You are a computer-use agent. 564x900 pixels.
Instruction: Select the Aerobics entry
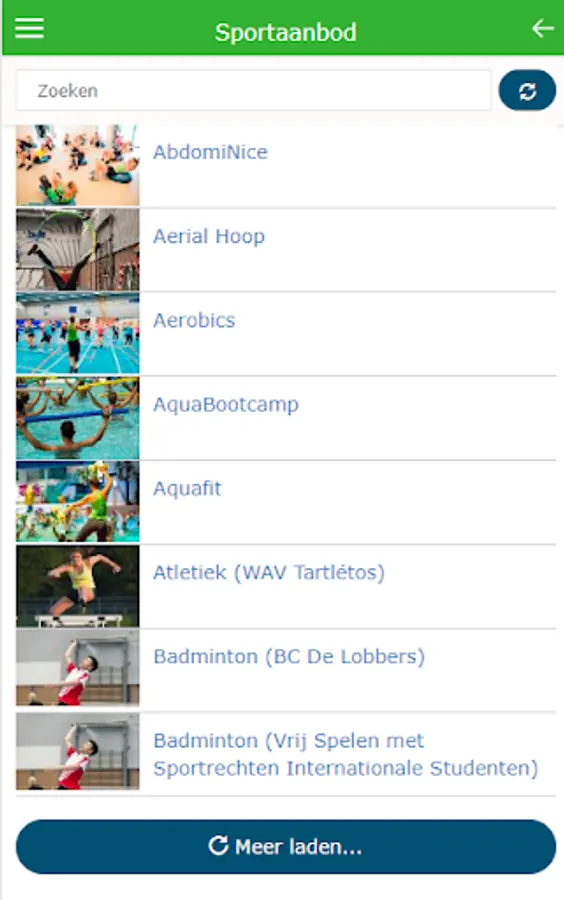tap(194, 320)
